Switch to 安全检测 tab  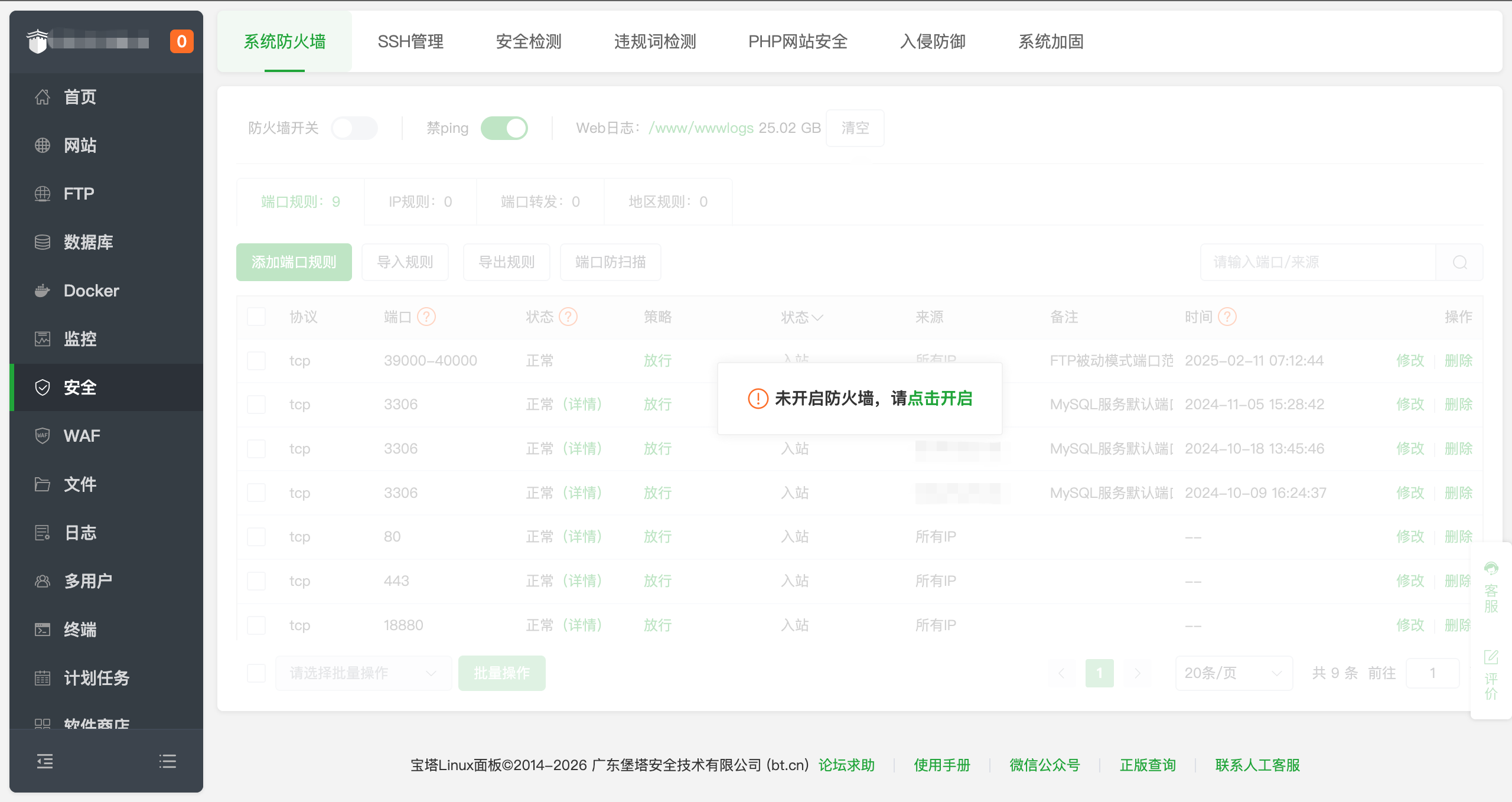[529, 41]
